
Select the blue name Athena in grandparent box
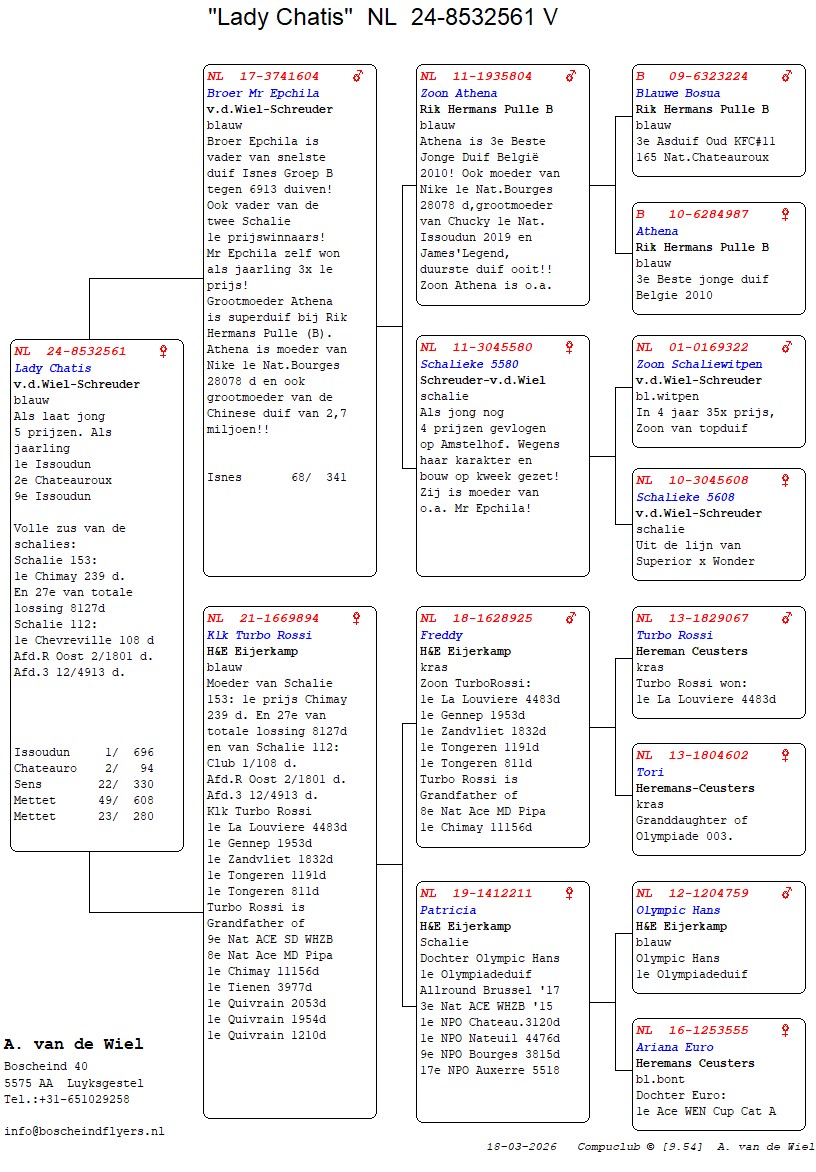[657, 231]
